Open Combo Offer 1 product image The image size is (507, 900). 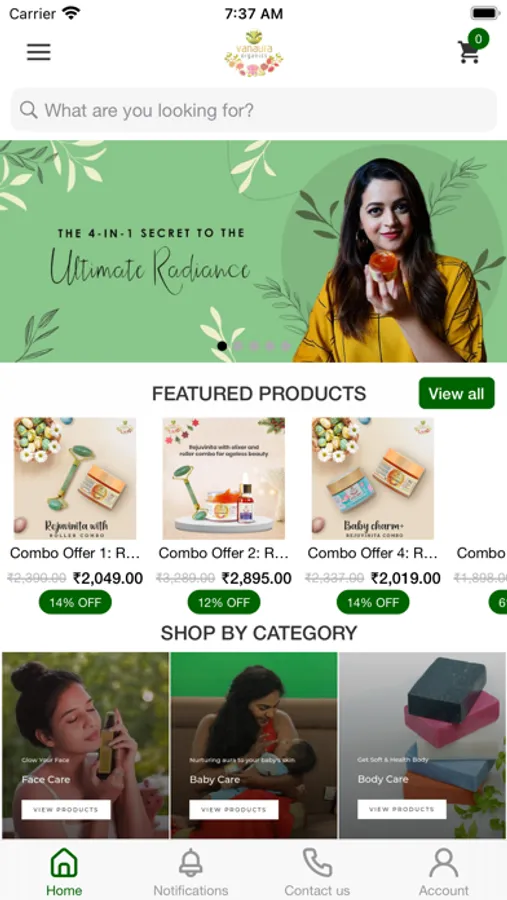75,478
